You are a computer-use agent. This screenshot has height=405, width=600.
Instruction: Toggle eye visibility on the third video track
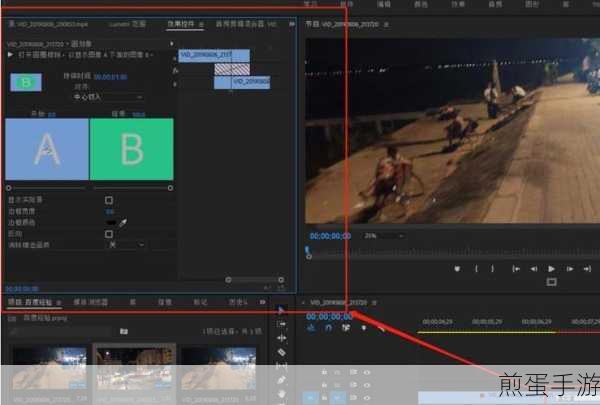point(367,398)
